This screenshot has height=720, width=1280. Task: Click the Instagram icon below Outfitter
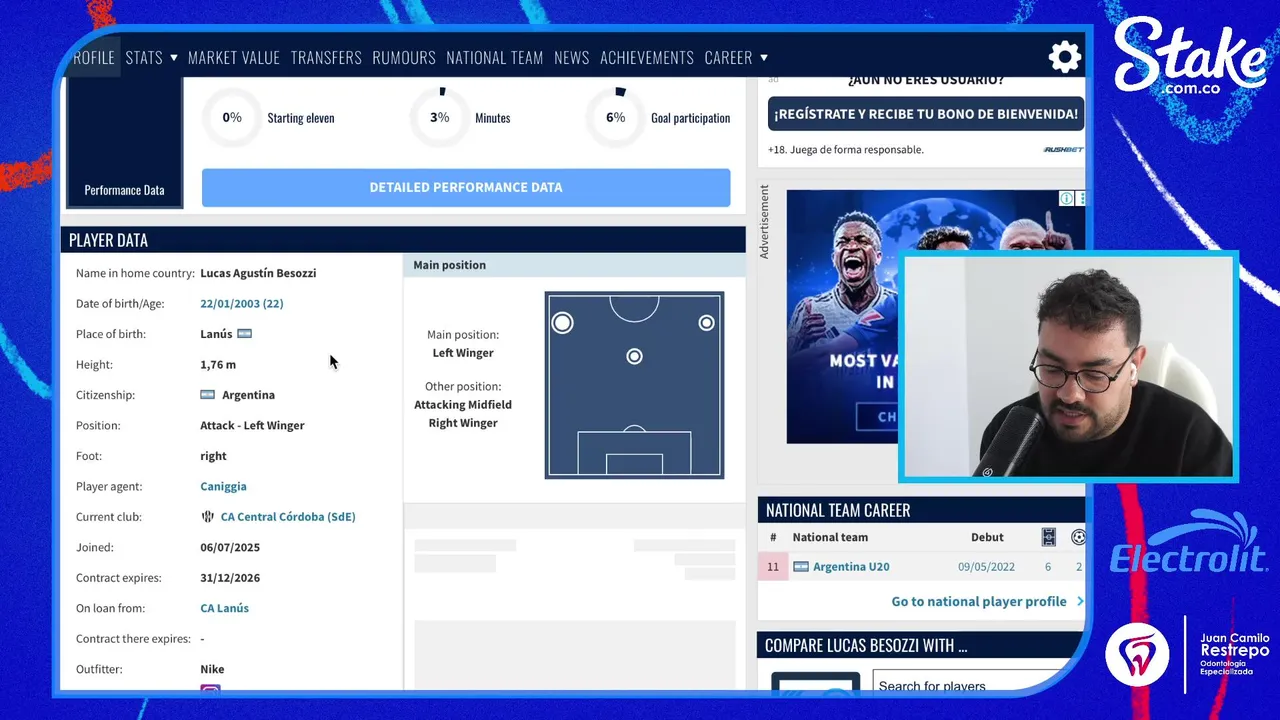coord(210,690)
